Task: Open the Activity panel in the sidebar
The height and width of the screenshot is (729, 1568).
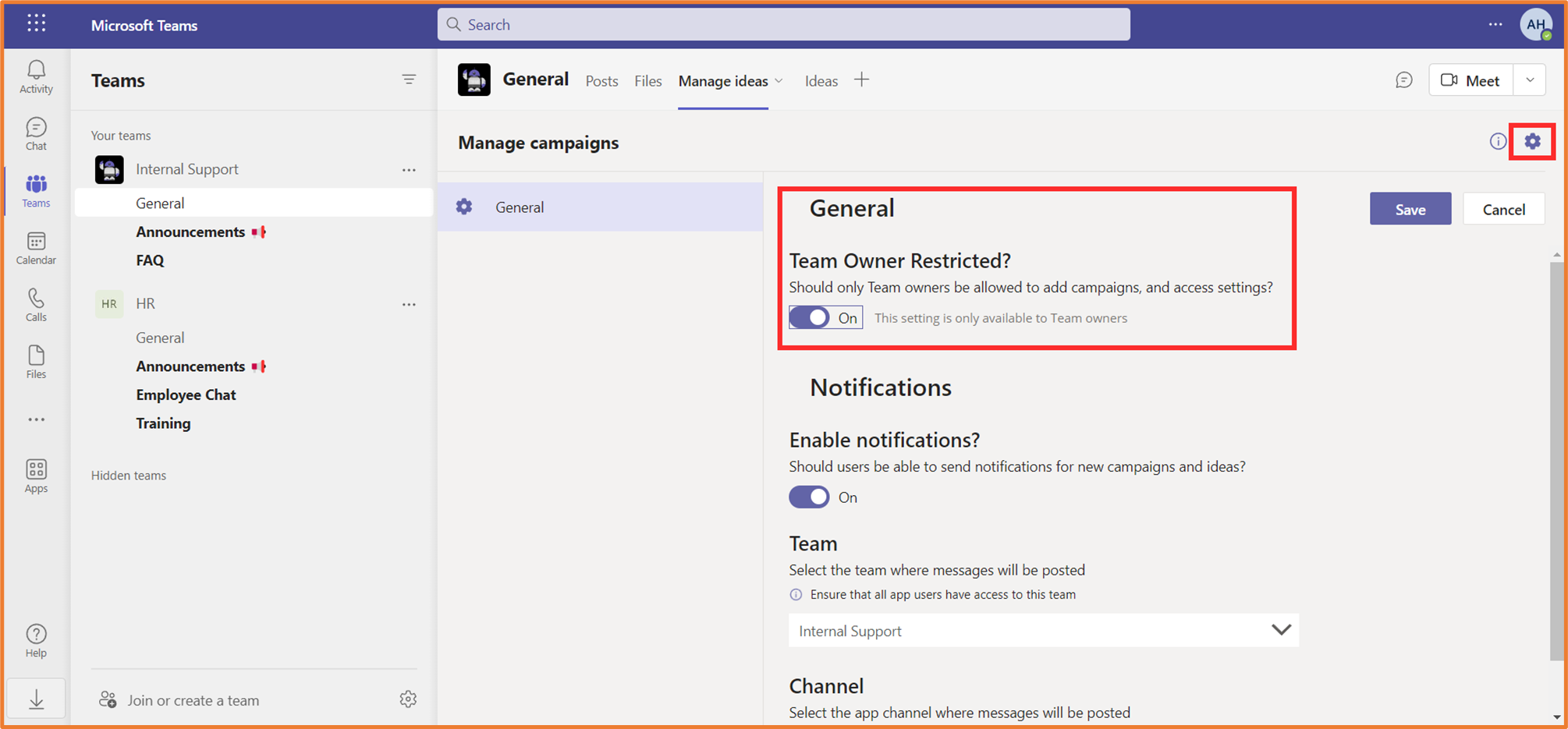Action: tap(36, 76)
